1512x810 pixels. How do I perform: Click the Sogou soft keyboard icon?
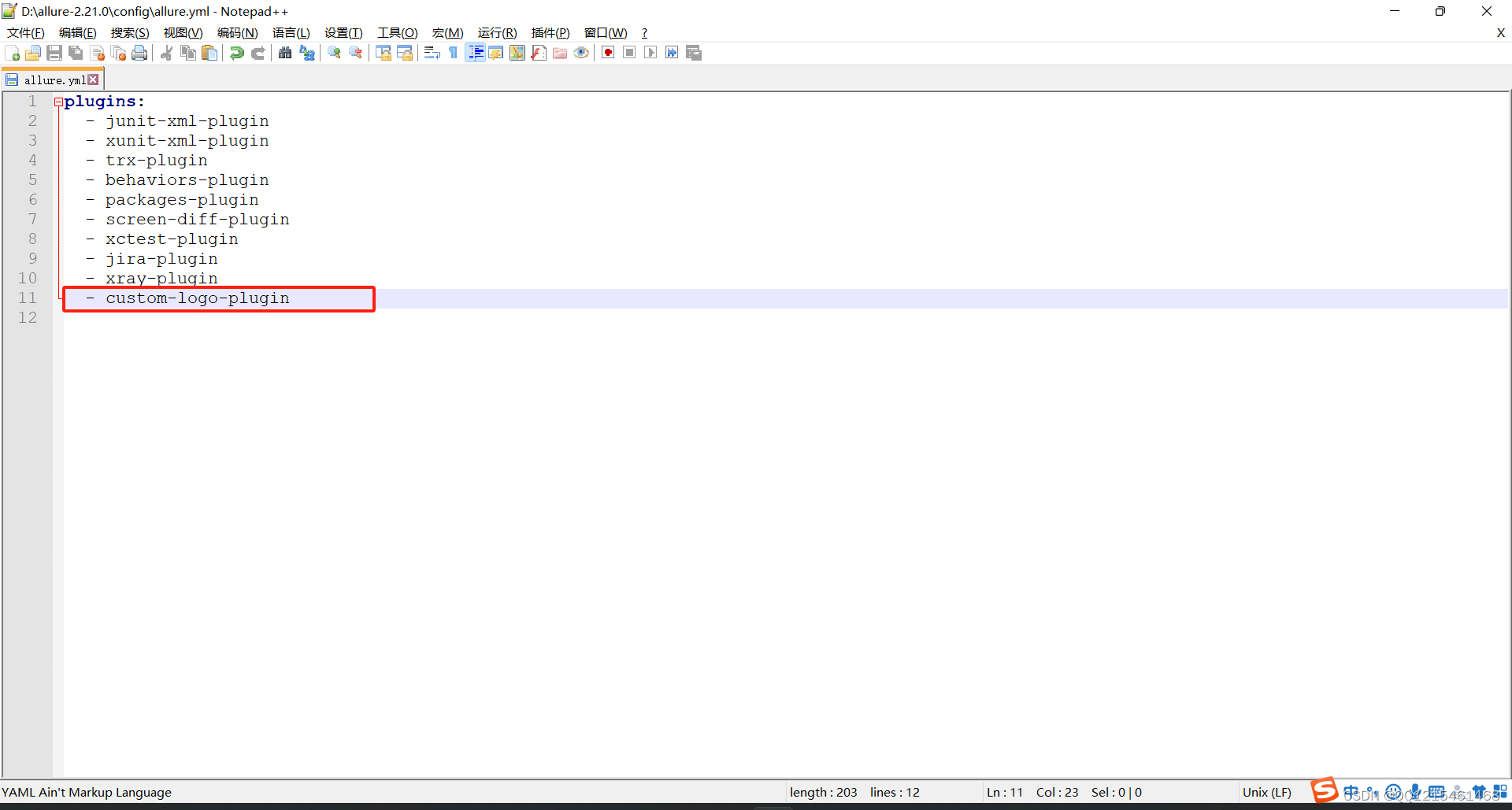1436,792
